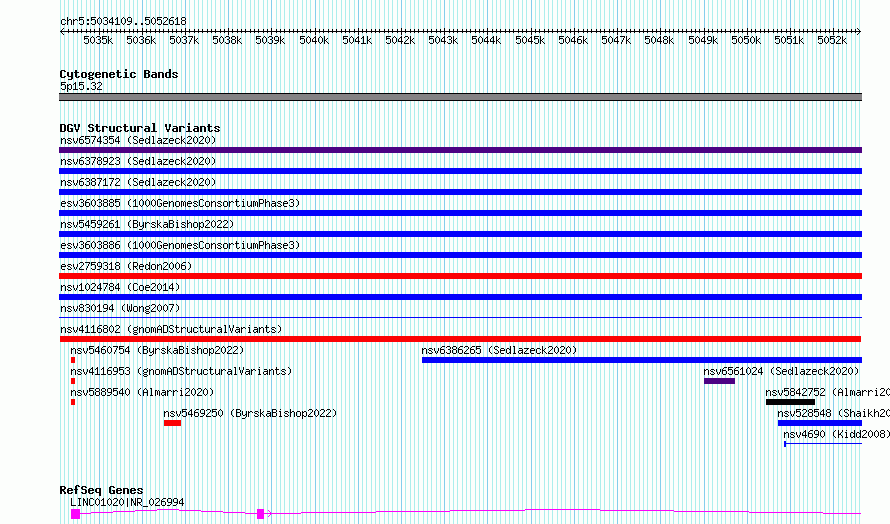
Task: Click nsv5889540 (Almarri2020) variant label
Action: tap(142, 392)
